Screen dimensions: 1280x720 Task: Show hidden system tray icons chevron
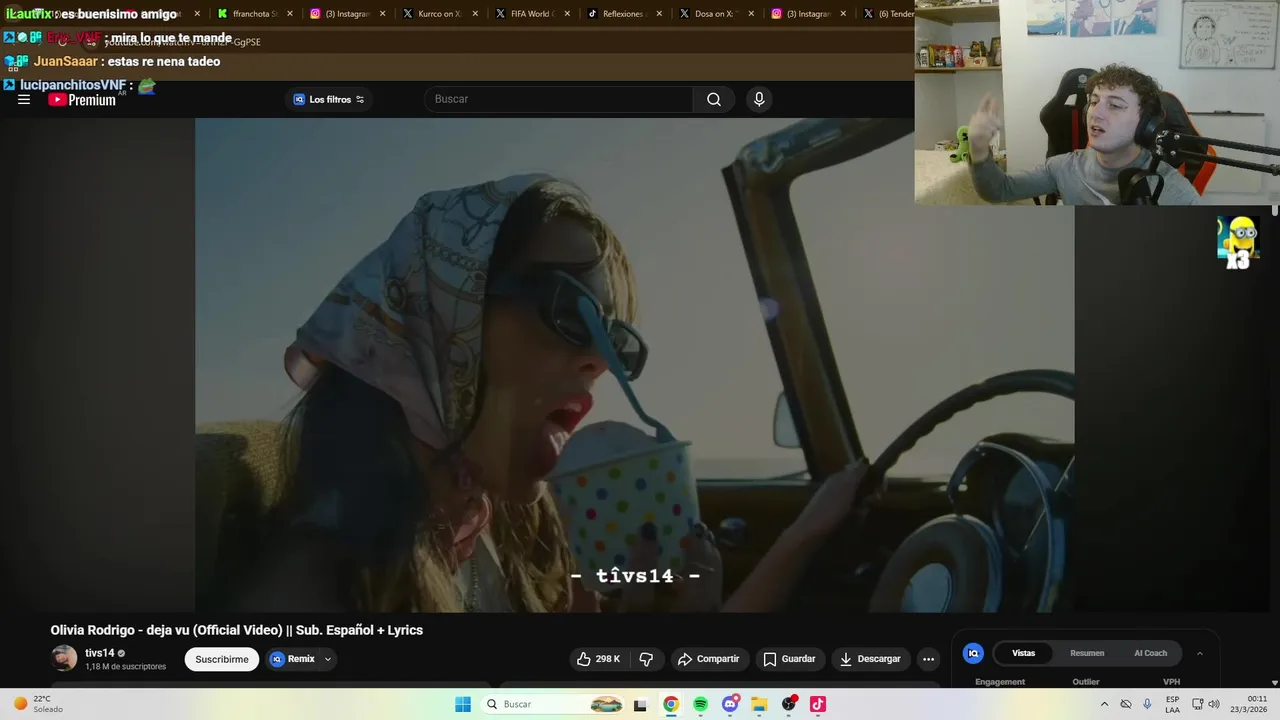pos(1104,704)
